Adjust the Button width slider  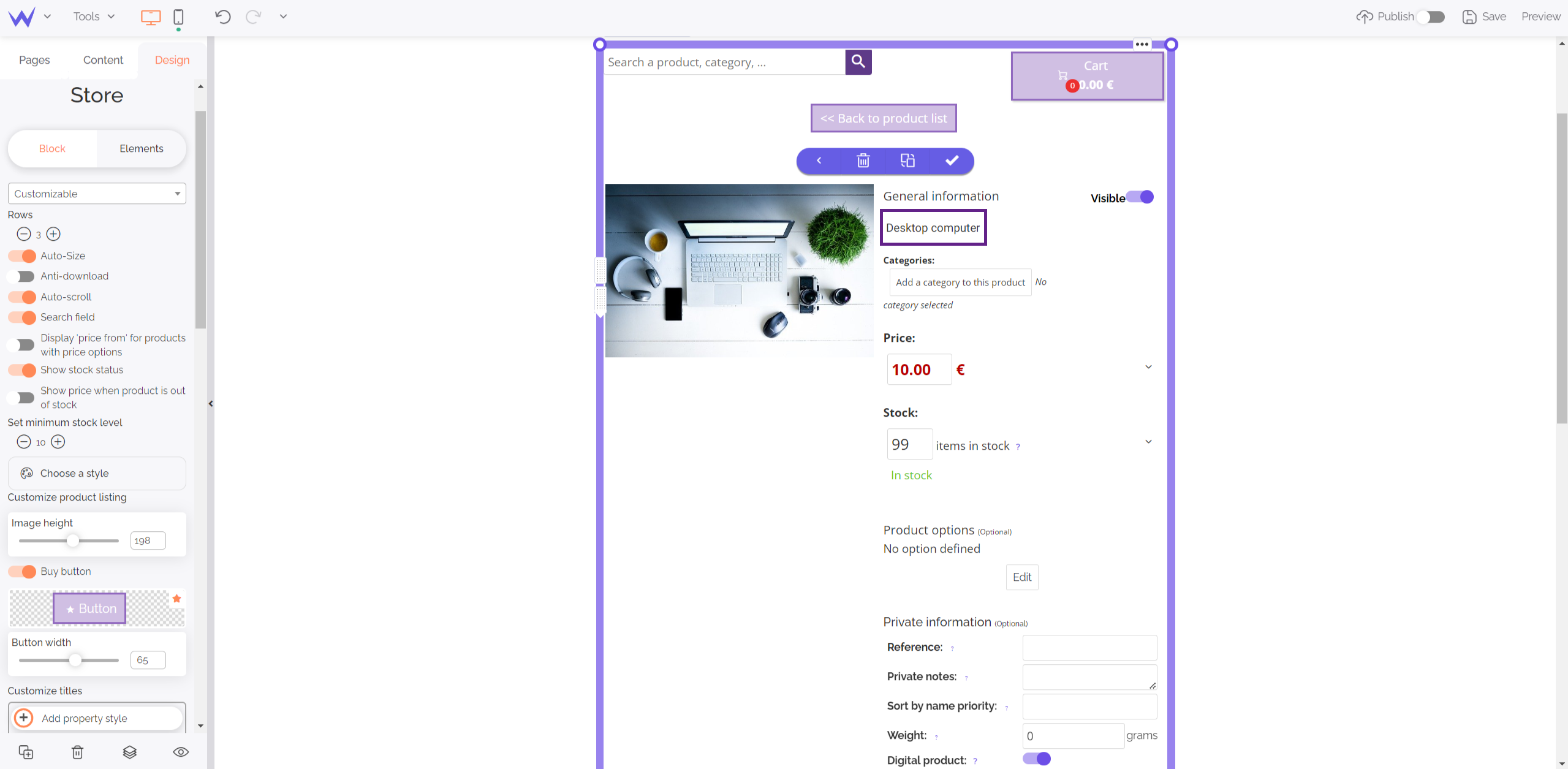coord(75,660)
